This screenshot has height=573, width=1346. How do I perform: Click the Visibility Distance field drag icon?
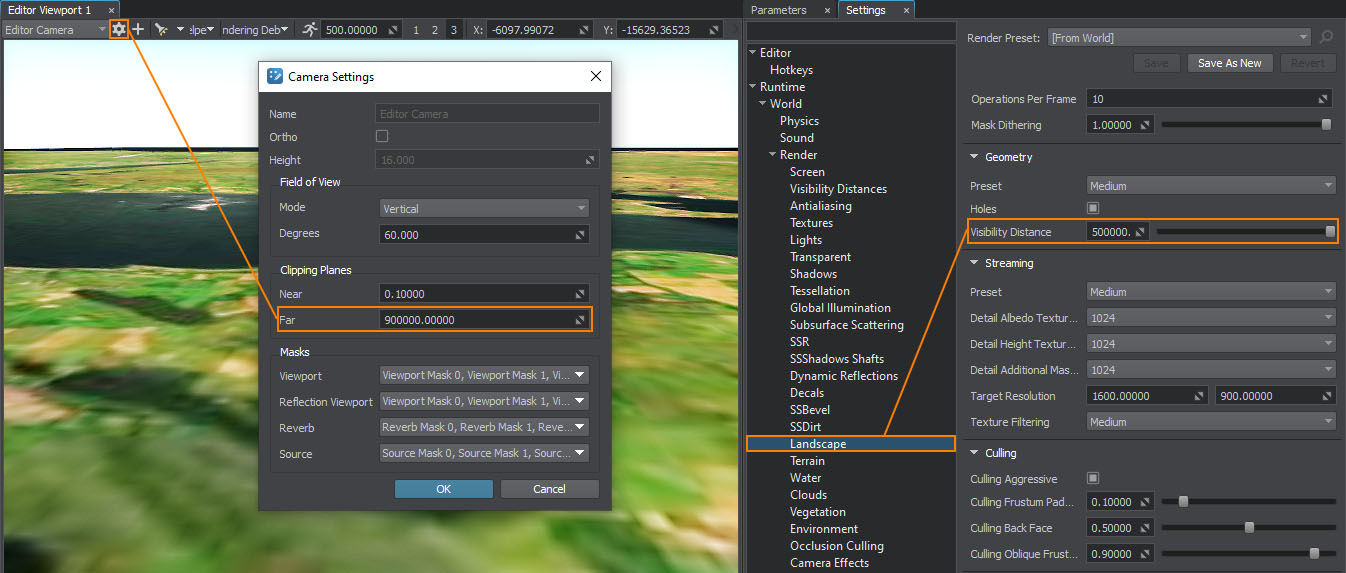(x=1139, y=232)
